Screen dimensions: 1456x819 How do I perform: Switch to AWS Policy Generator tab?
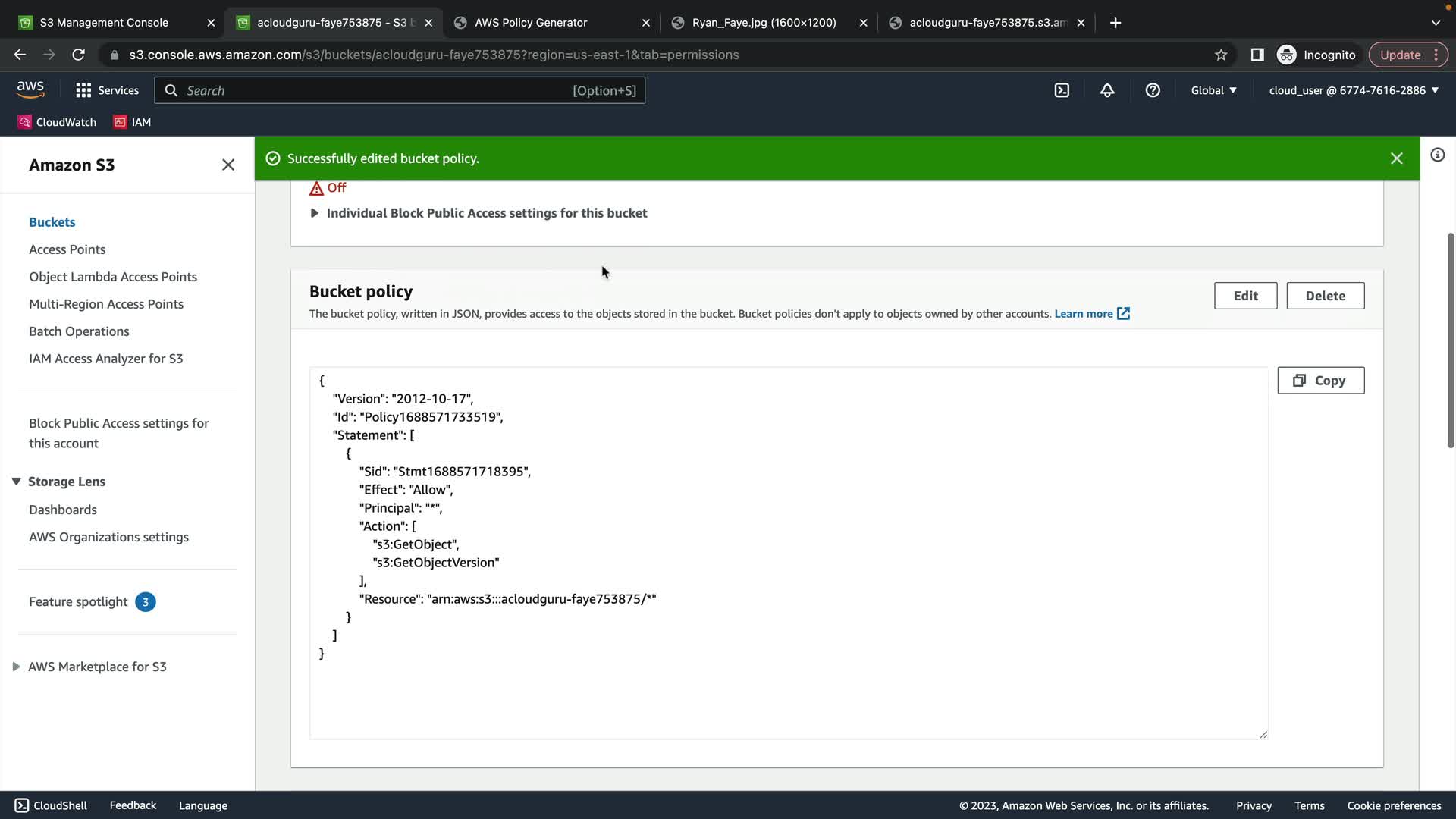[531, 23]
